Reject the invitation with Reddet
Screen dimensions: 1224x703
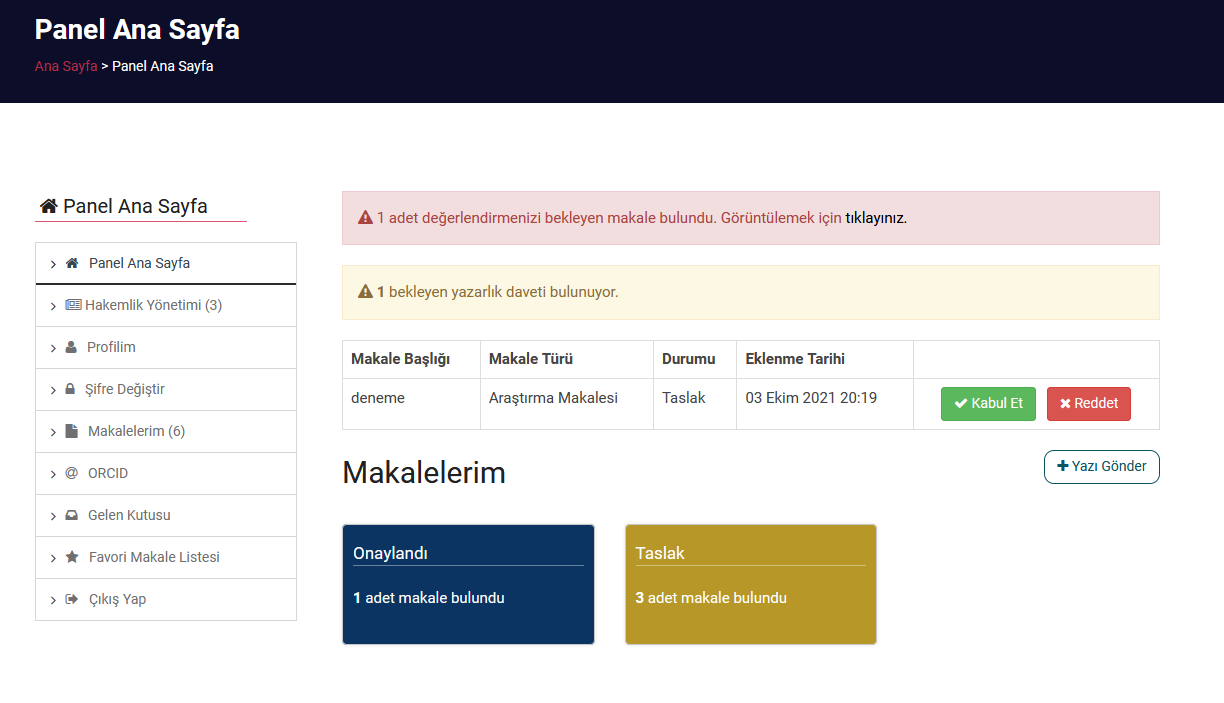pyautogui.click(x=1089, y=404)
